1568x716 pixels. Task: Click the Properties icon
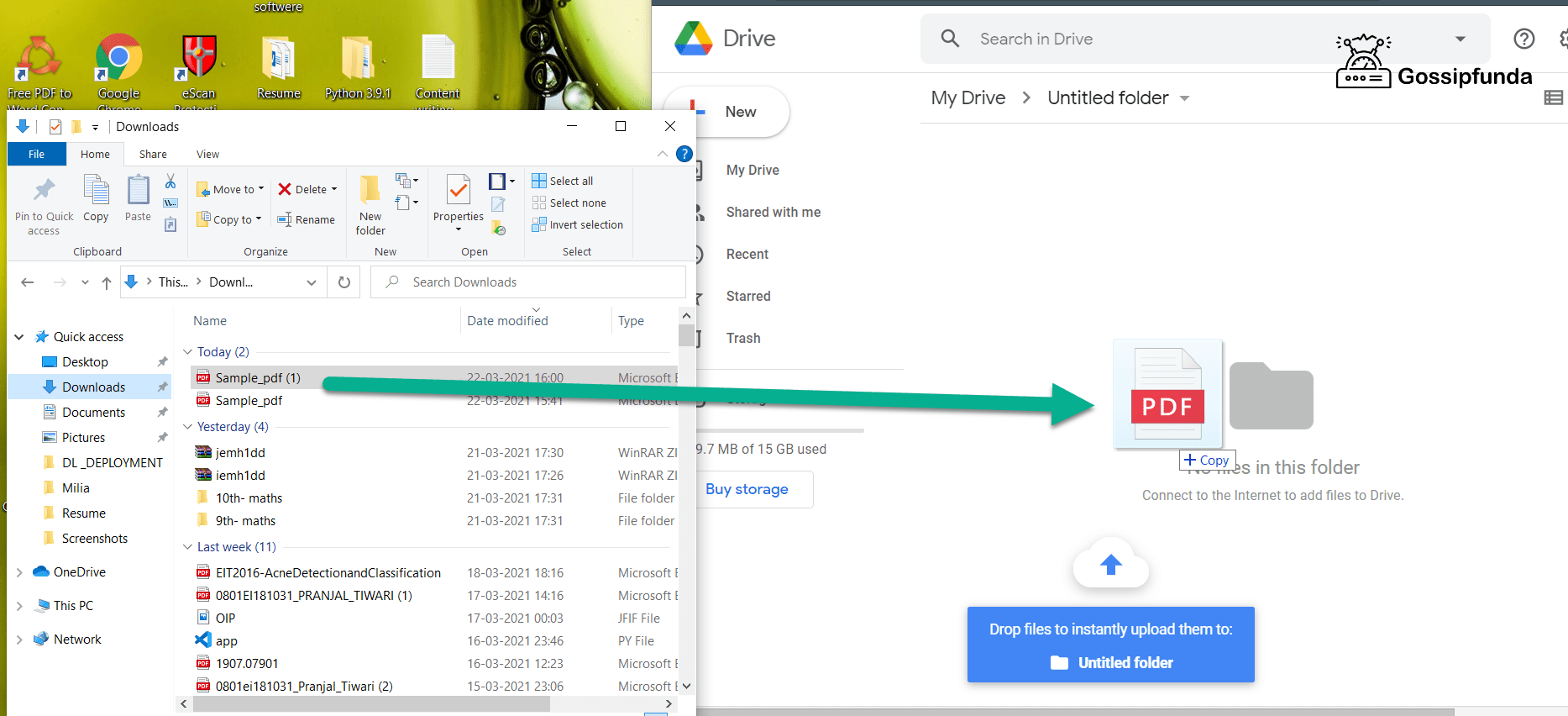click(x=459, y=190)
